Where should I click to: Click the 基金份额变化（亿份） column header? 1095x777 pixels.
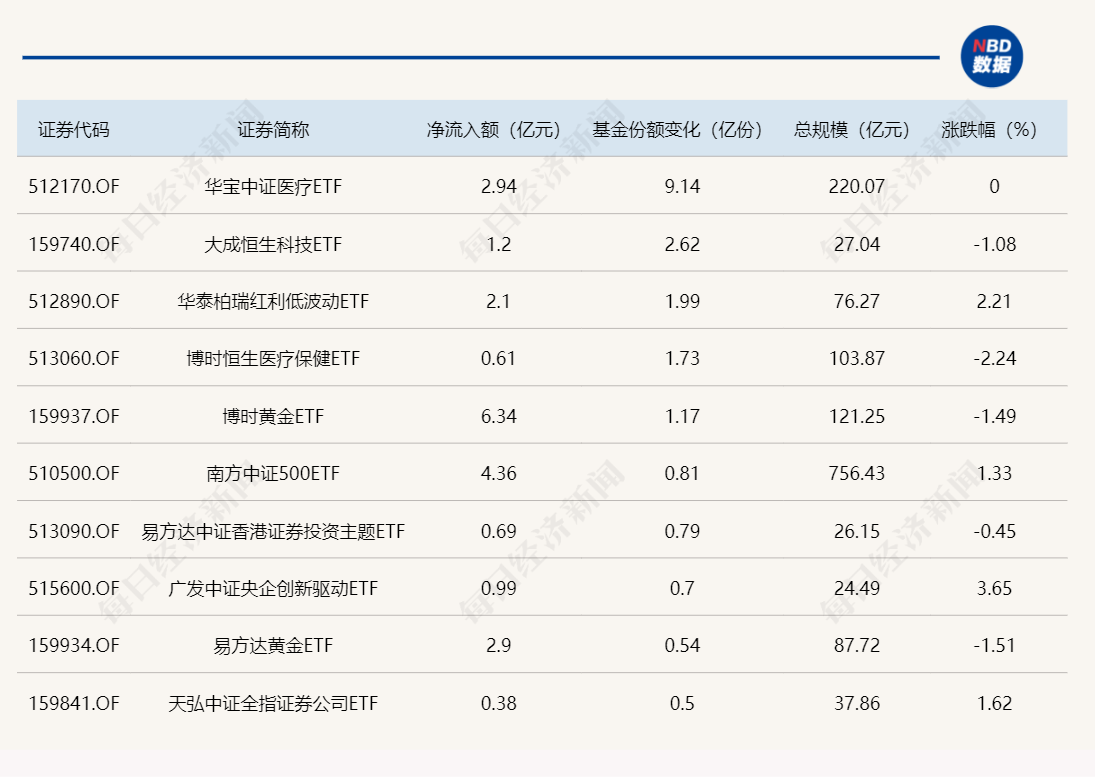coord(677,130)
